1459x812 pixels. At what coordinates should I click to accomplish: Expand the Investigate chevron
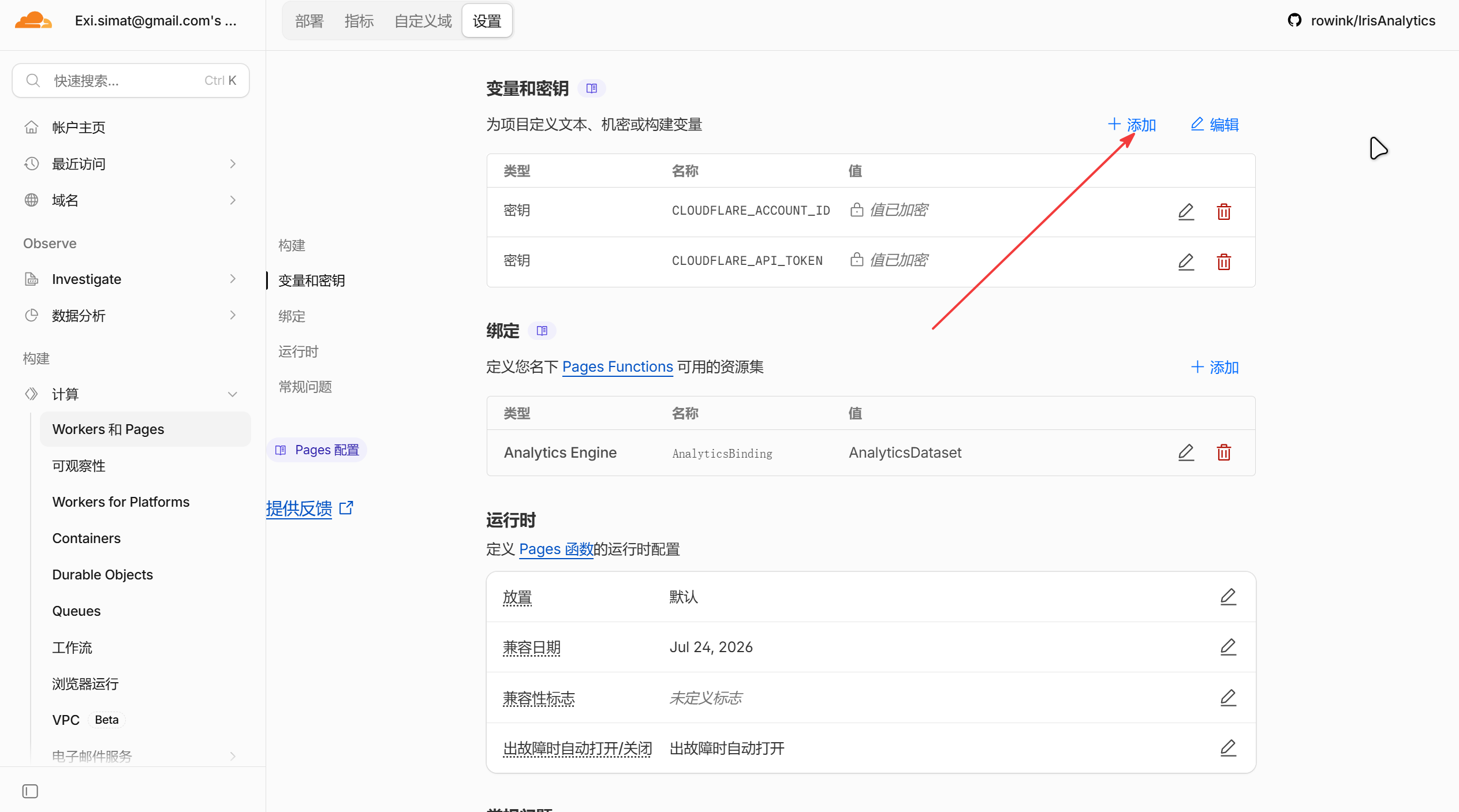pyautogui.click(x=233, y=279)
